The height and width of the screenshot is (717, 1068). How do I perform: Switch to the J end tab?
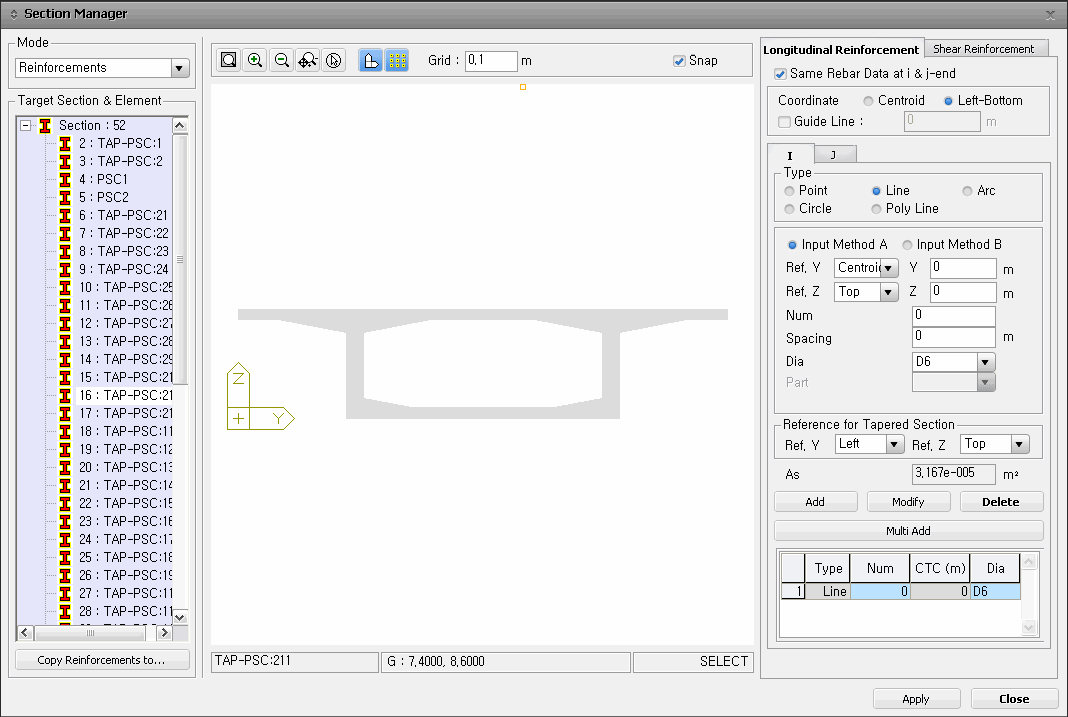pos(834,155)
